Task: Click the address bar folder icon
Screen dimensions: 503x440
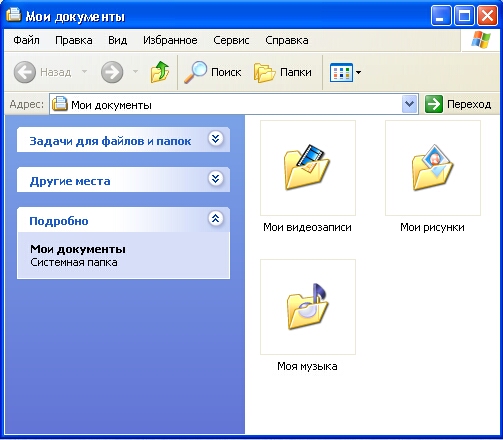Action: point(60,104)
